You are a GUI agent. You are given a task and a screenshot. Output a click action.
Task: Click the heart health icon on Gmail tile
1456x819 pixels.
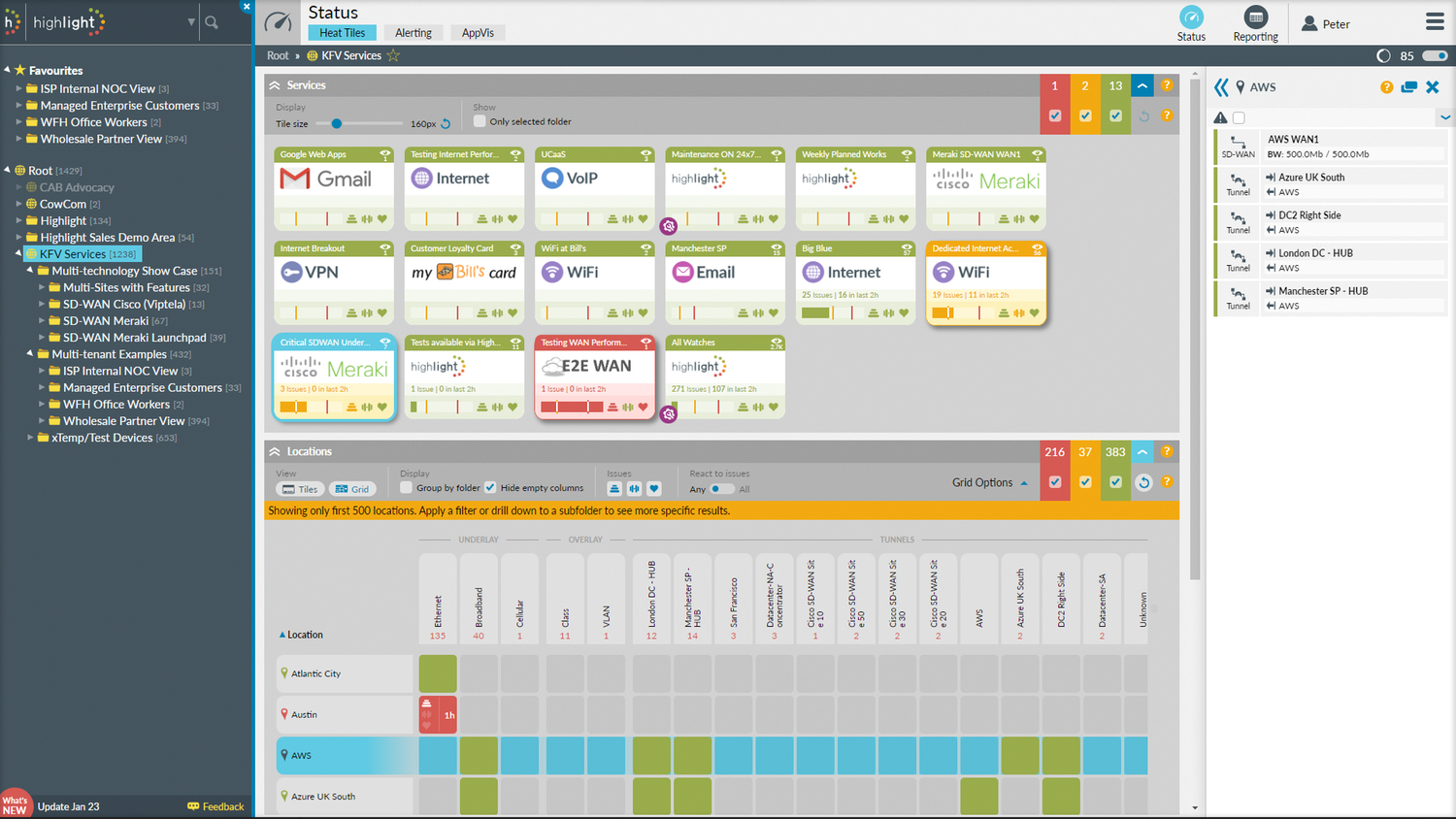point(383,218)
